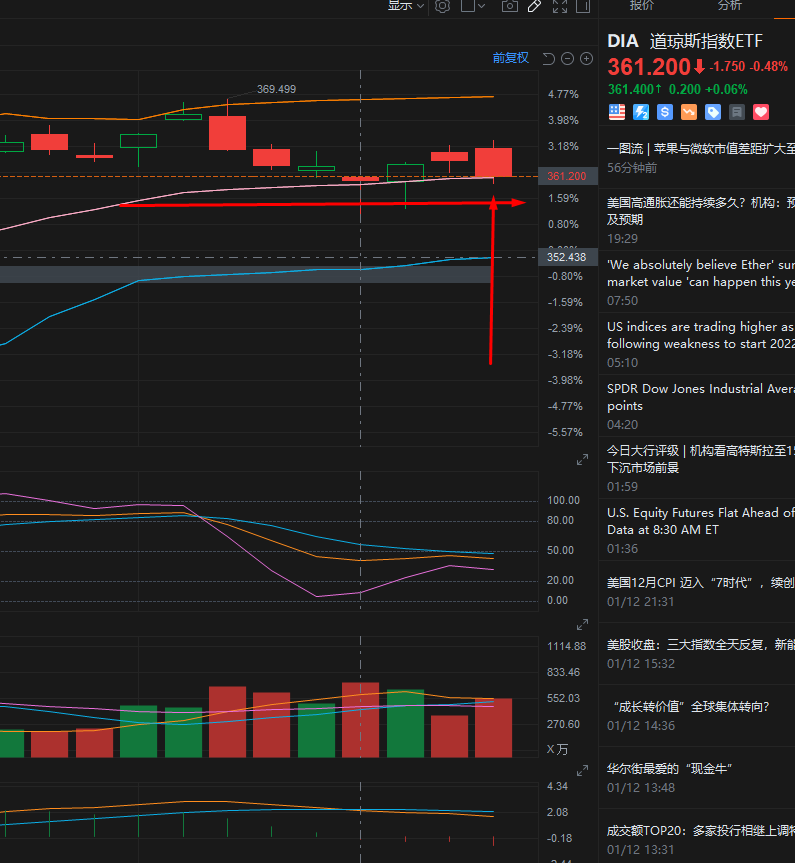Screen dimensions: 795x863
Task: Open news US indices are trading higher
Action: tap(697, 344)
